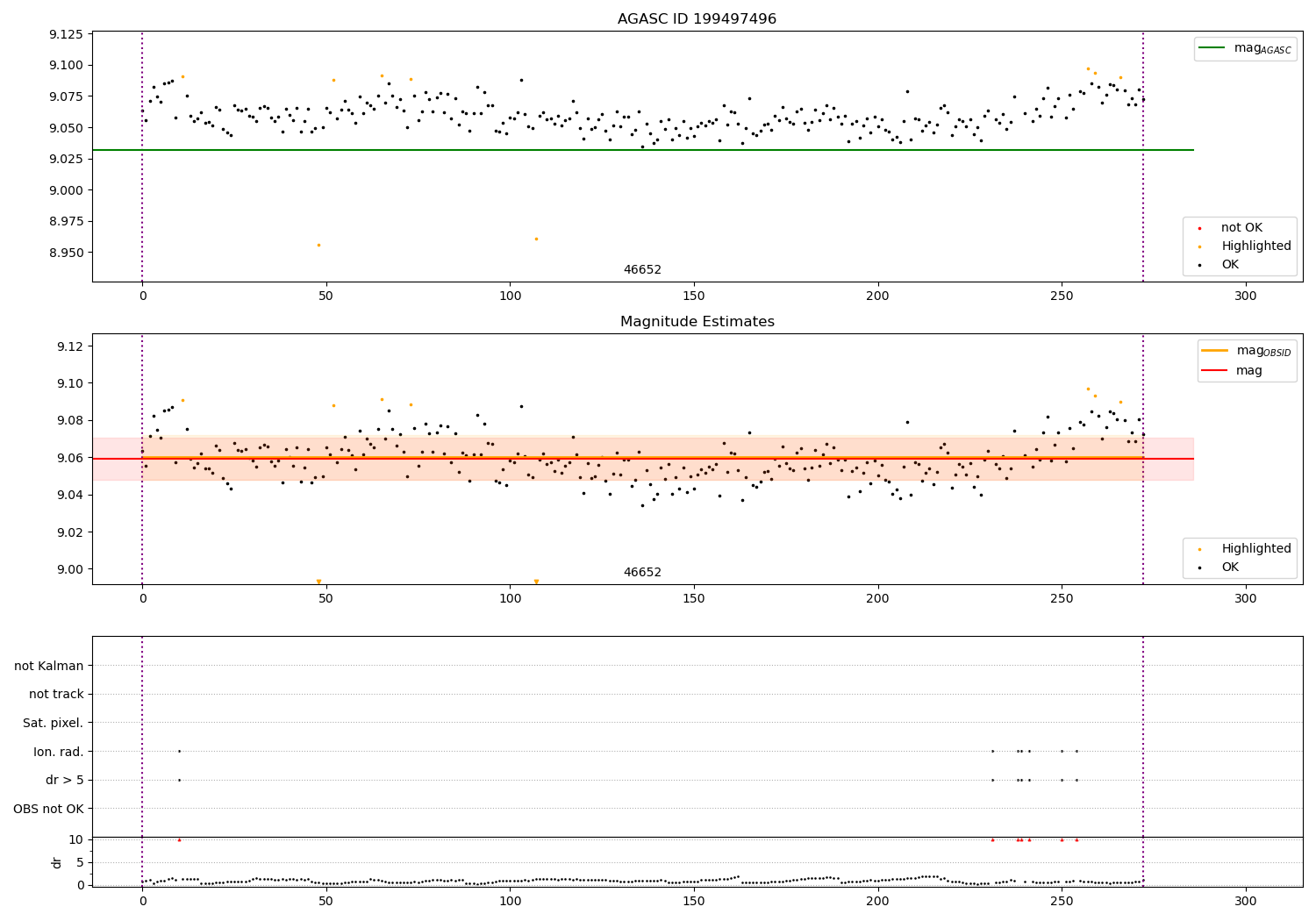Click the 'dr > 5' axis label
This screenshot has height=921, width=1316.
coord(65,781)
